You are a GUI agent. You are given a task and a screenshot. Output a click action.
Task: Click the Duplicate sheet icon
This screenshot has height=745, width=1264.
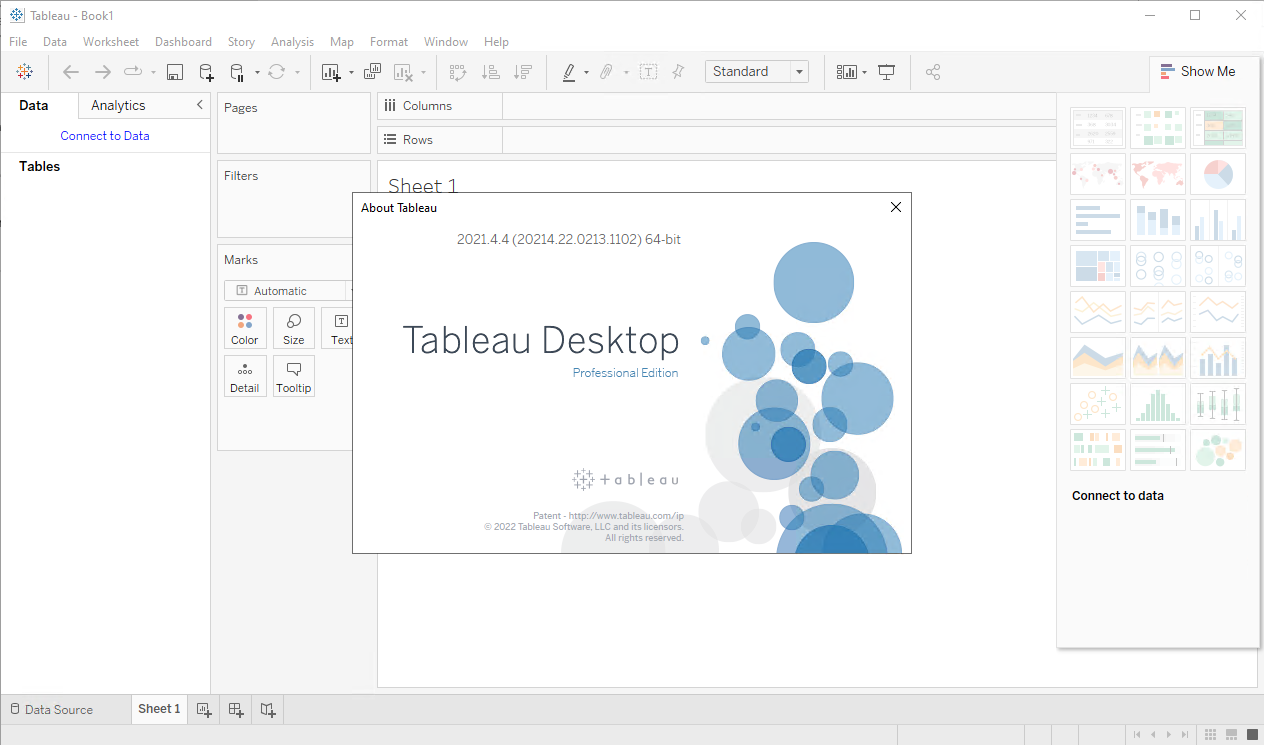[x=372, y=72]
